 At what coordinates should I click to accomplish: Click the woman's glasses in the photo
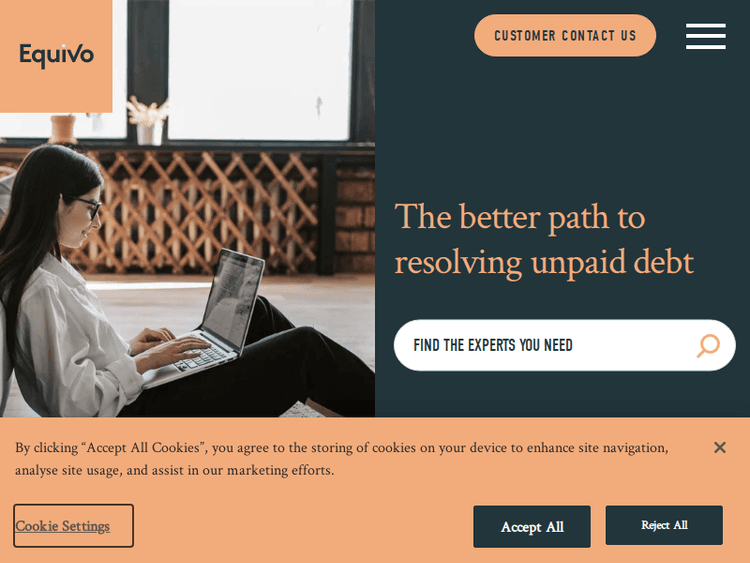(87, 207)
